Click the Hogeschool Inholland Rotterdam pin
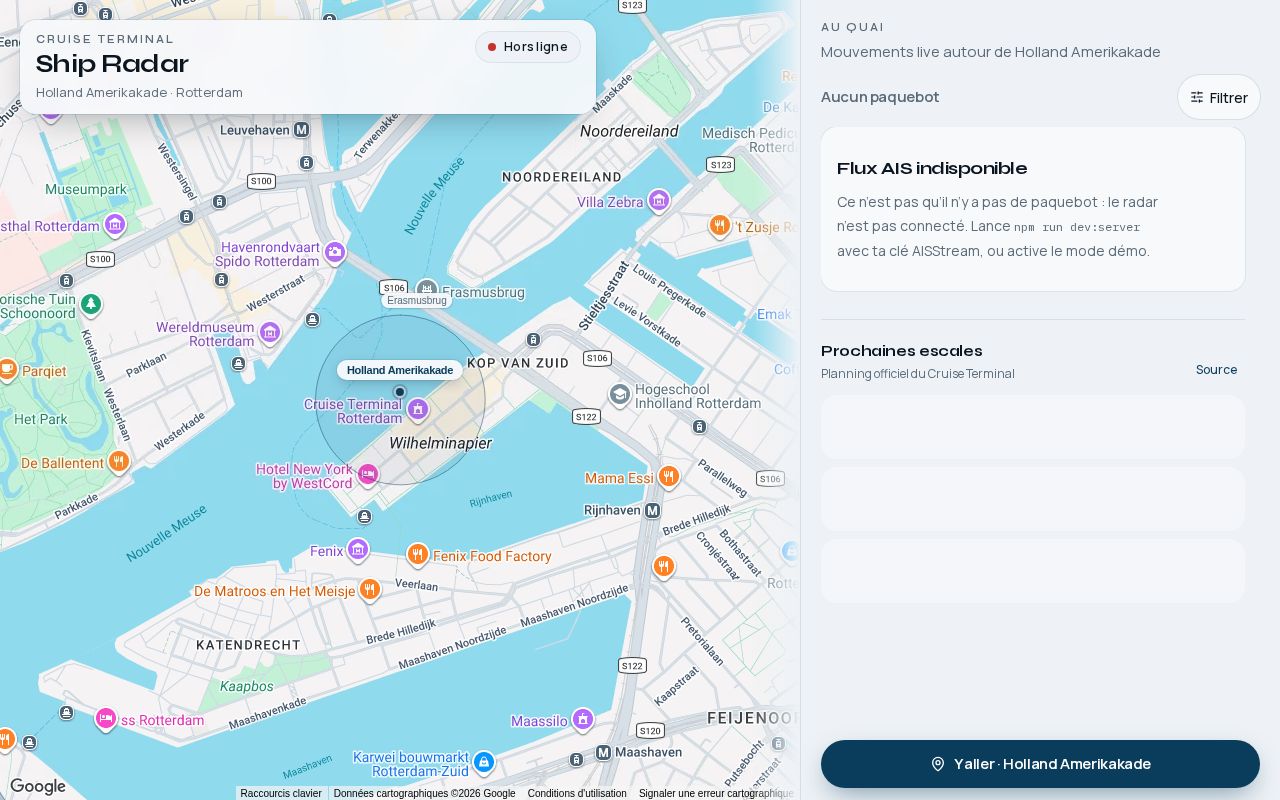Screen dimensions: 1280x800 620,394
